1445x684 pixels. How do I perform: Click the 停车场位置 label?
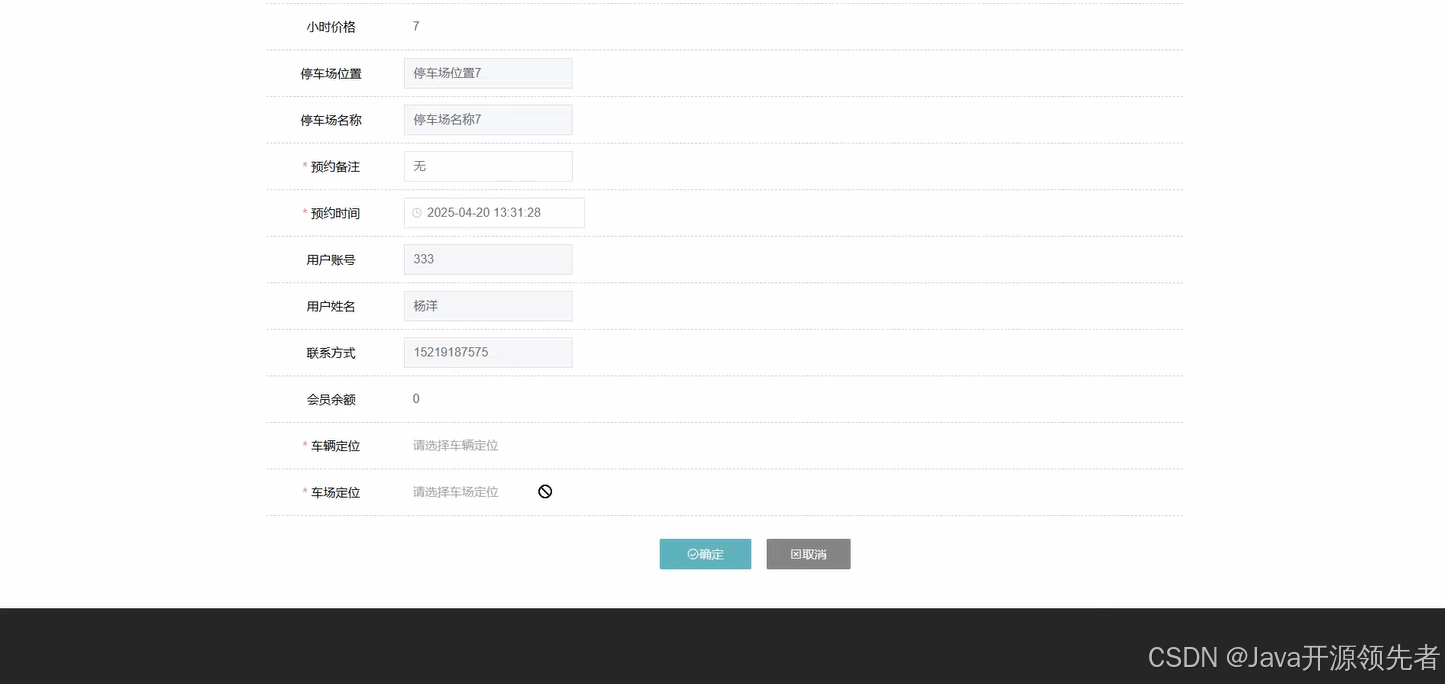point(331,74)
